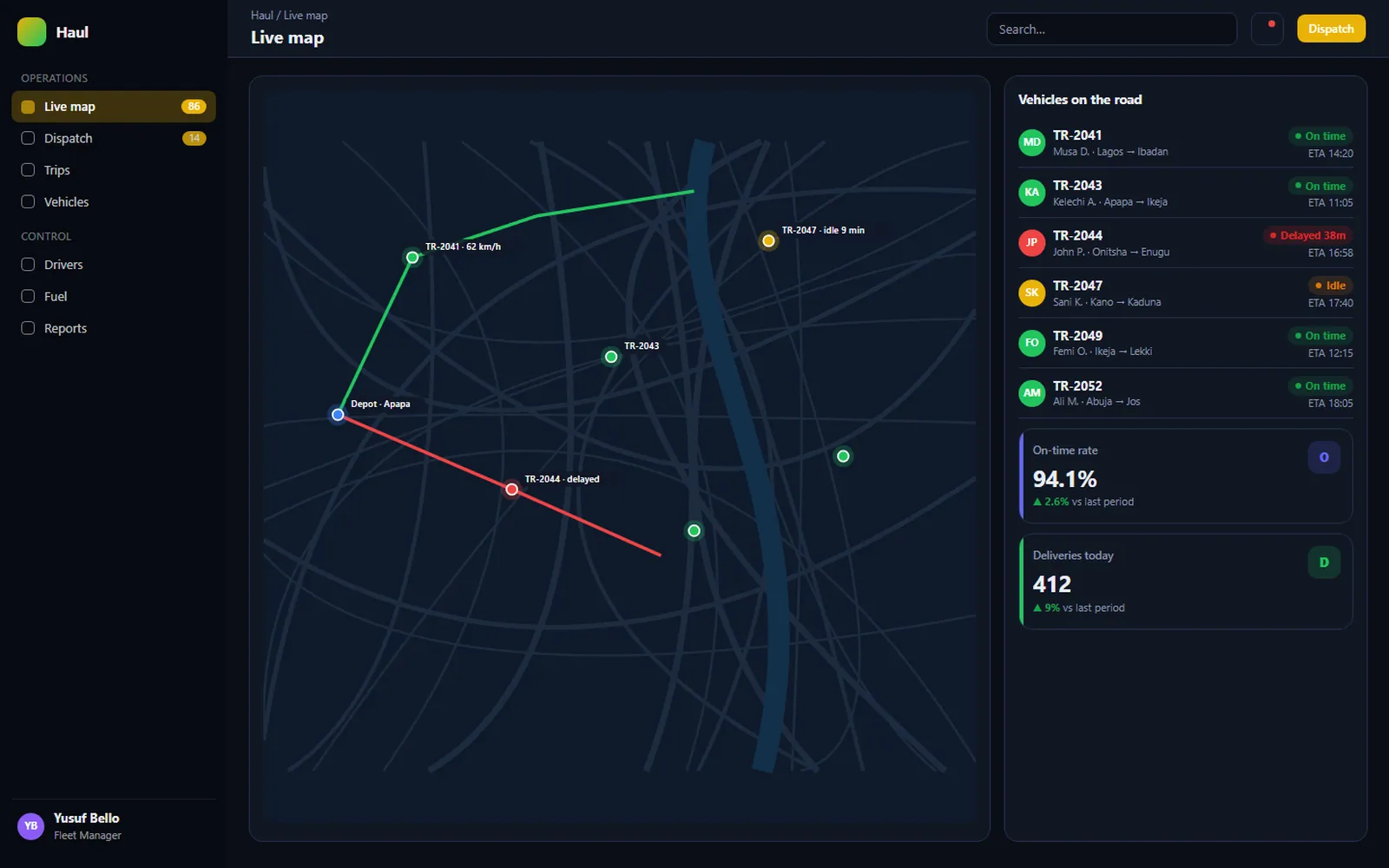
Task: Click the JP driver avatar
Action: click(1031, 242)
